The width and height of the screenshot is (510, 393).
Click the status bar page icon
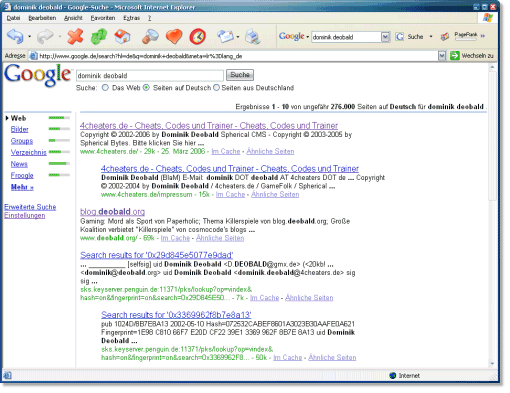(7, 375)
